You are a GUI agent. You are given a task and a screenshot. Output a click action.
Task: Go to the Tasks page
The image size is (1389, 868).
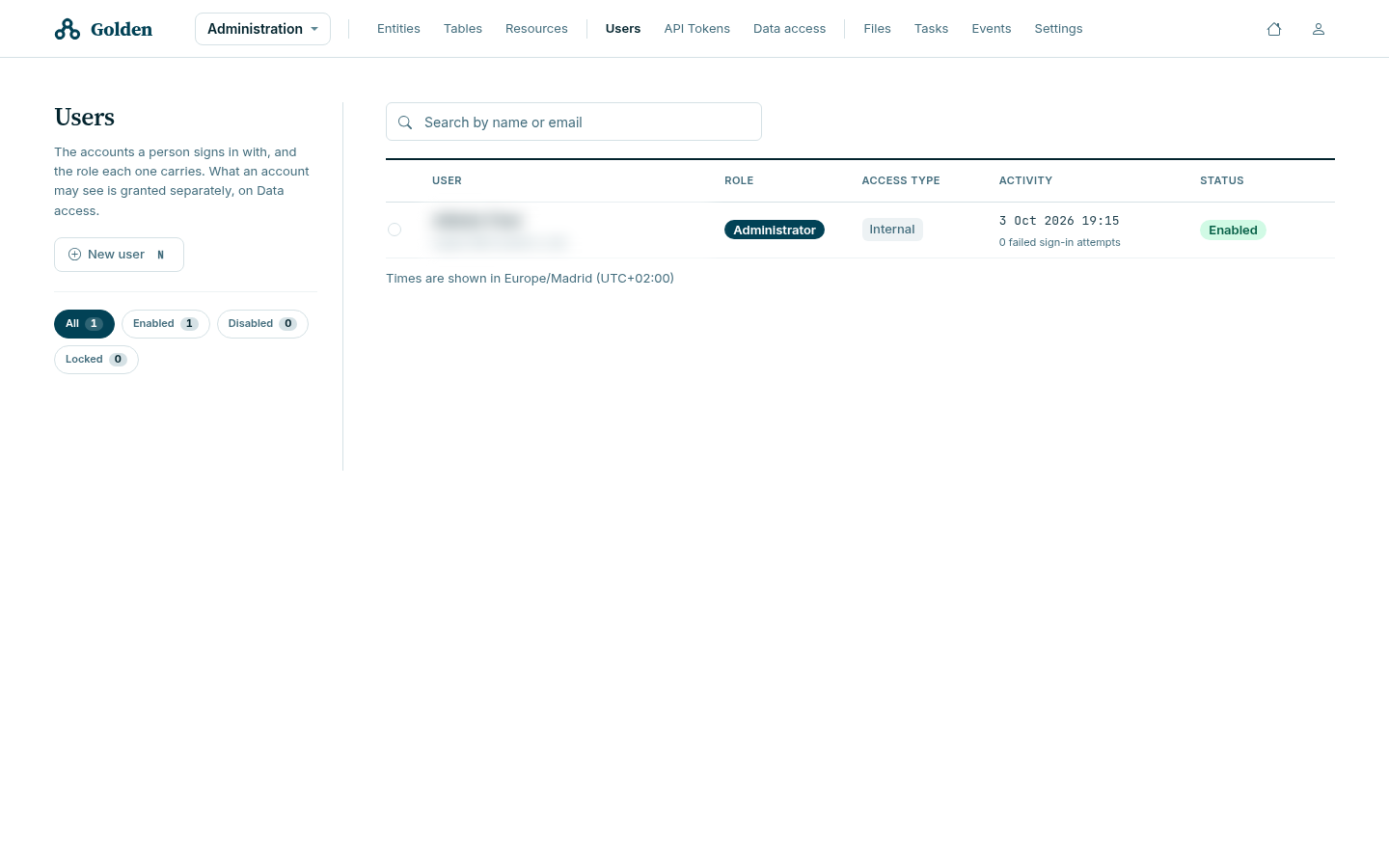tap(932, 29)
